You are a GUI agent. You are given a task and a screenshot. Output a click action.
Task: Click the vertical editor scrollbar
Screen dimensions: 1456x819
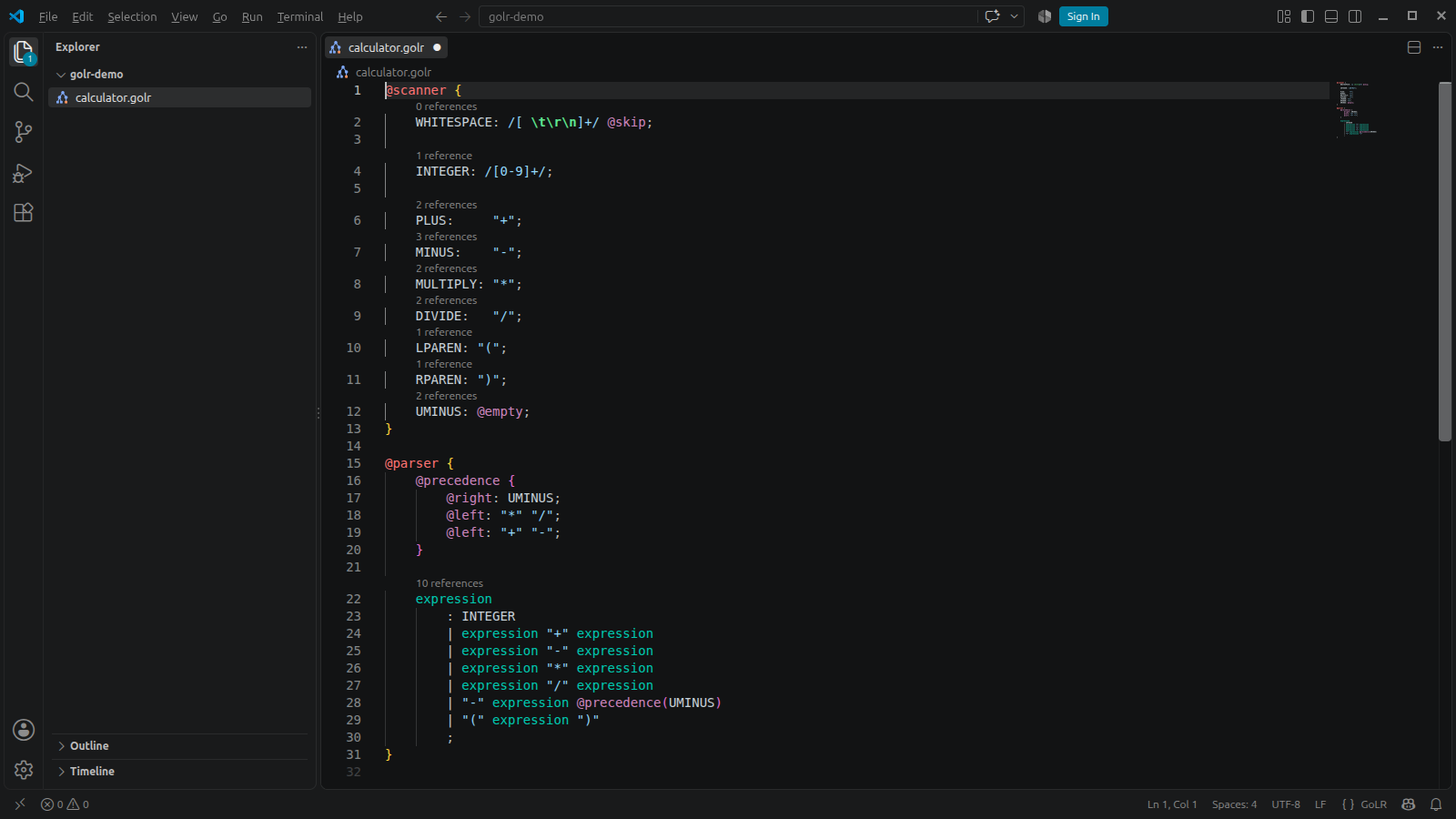click(x=1445, y=261)
